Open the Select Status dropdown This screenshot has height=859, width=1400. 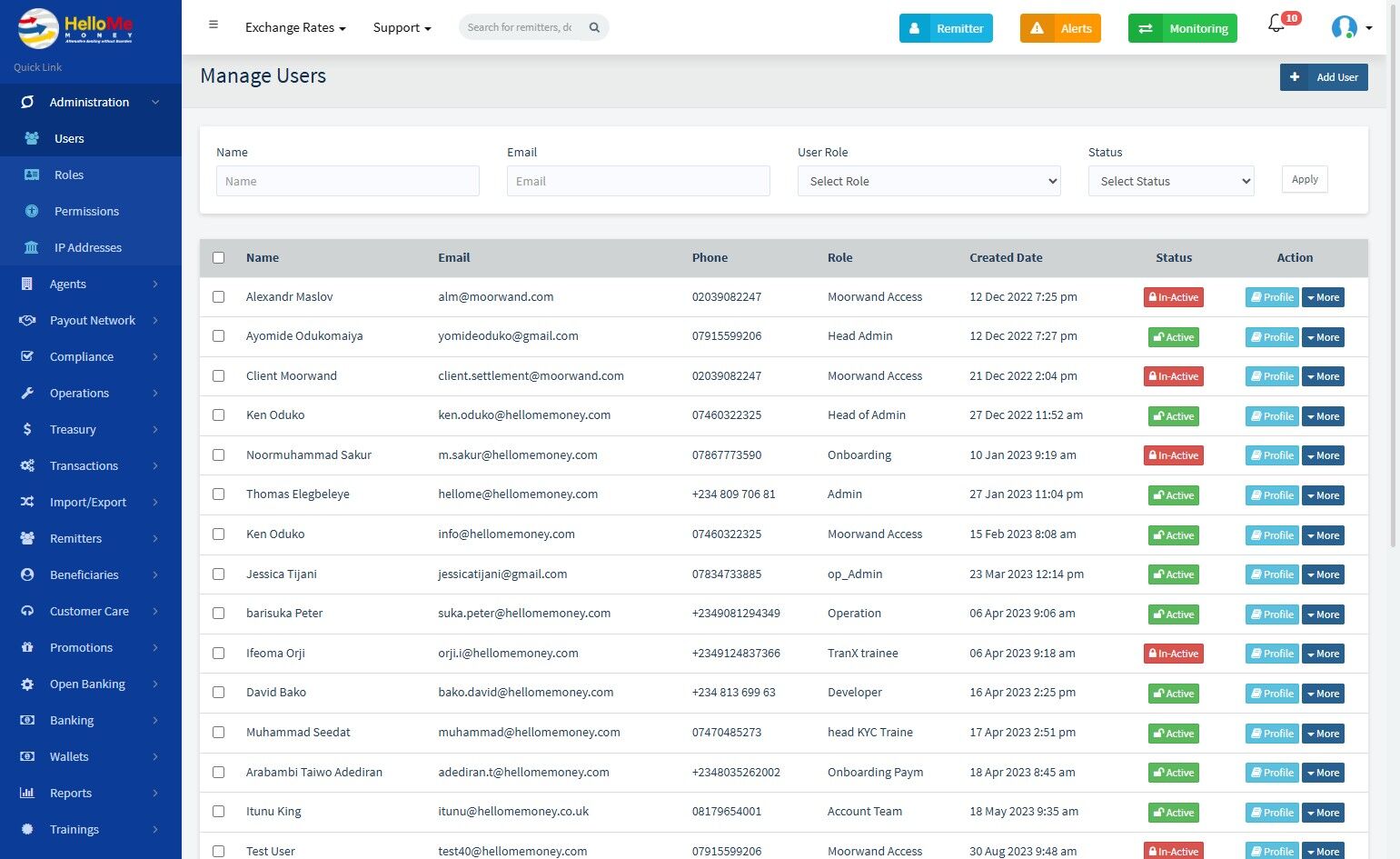click(1171, 181)
